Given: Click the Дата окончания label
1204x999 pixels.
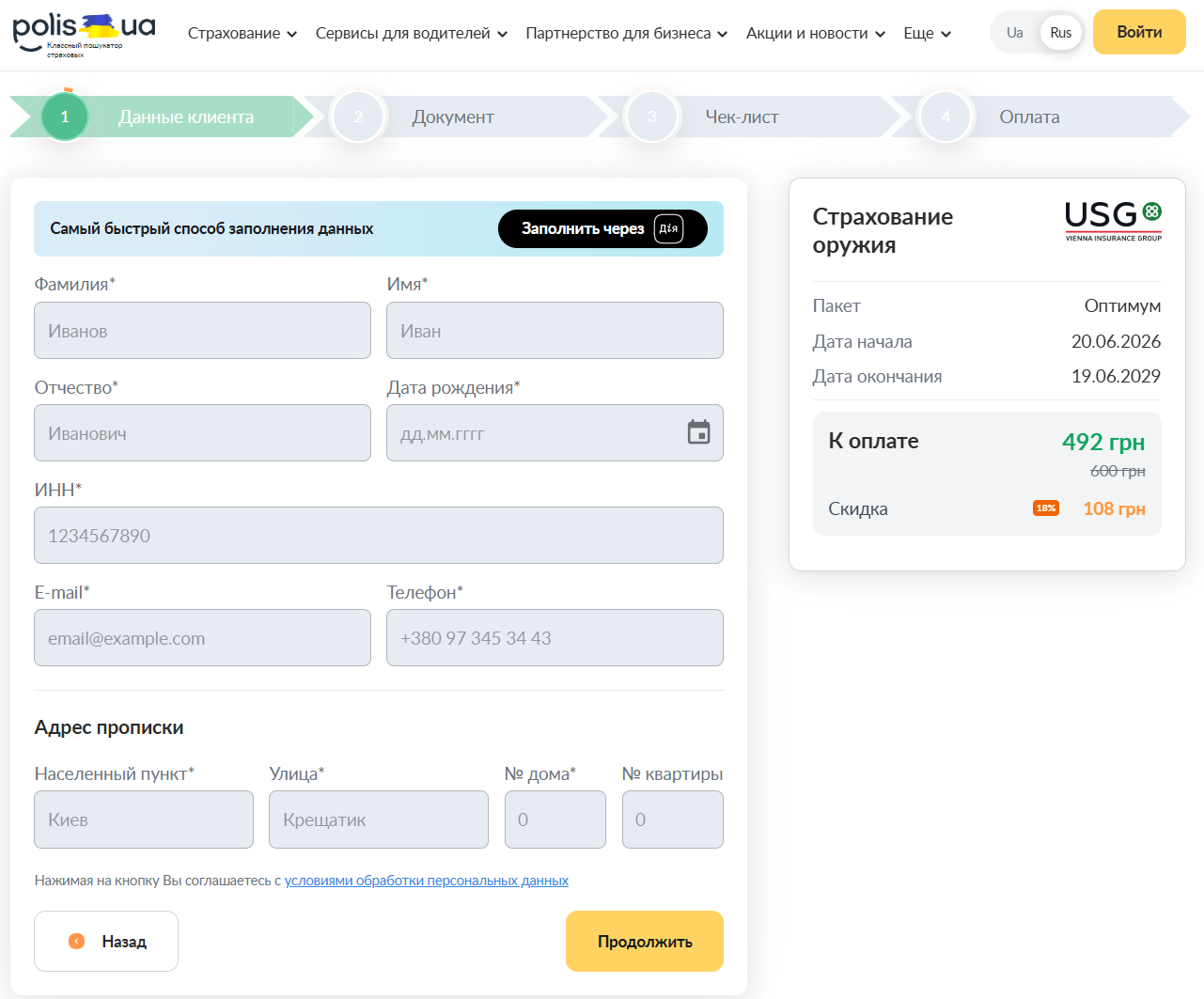Looking at the screenshot, I should pos(877,376).
